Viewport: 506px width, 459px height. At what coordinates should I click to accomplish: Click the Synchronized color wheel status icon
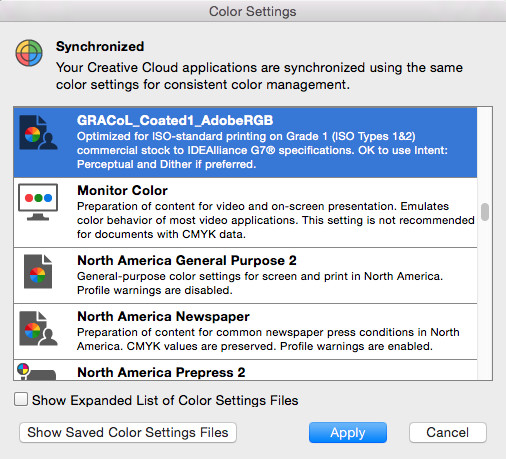(29, 53)
